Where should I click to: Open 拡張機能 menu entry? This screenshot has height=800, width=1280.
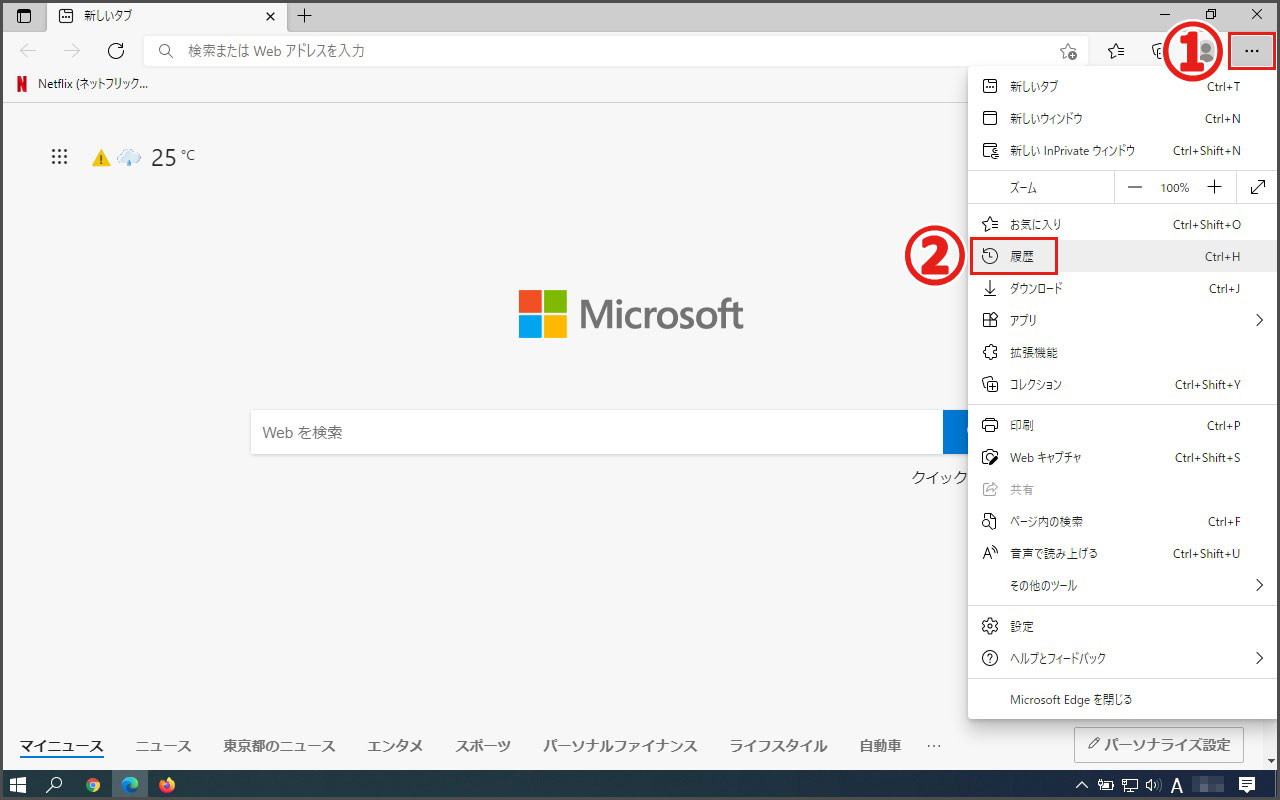1120,352
